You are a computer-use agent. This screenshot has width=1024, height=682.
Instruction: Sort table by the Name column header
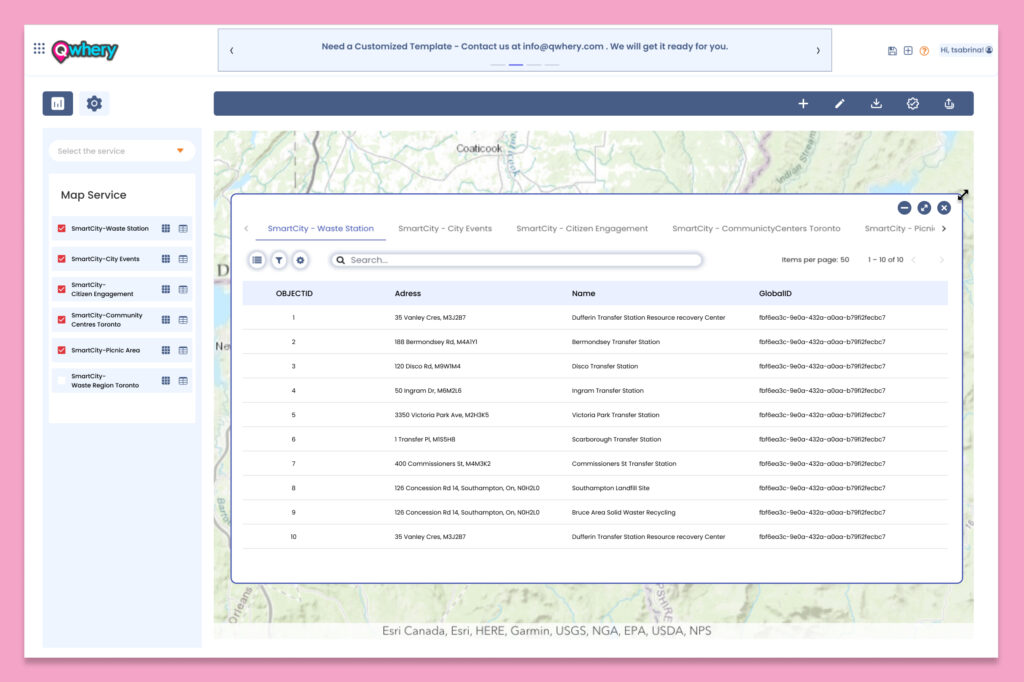coord(583,294)
